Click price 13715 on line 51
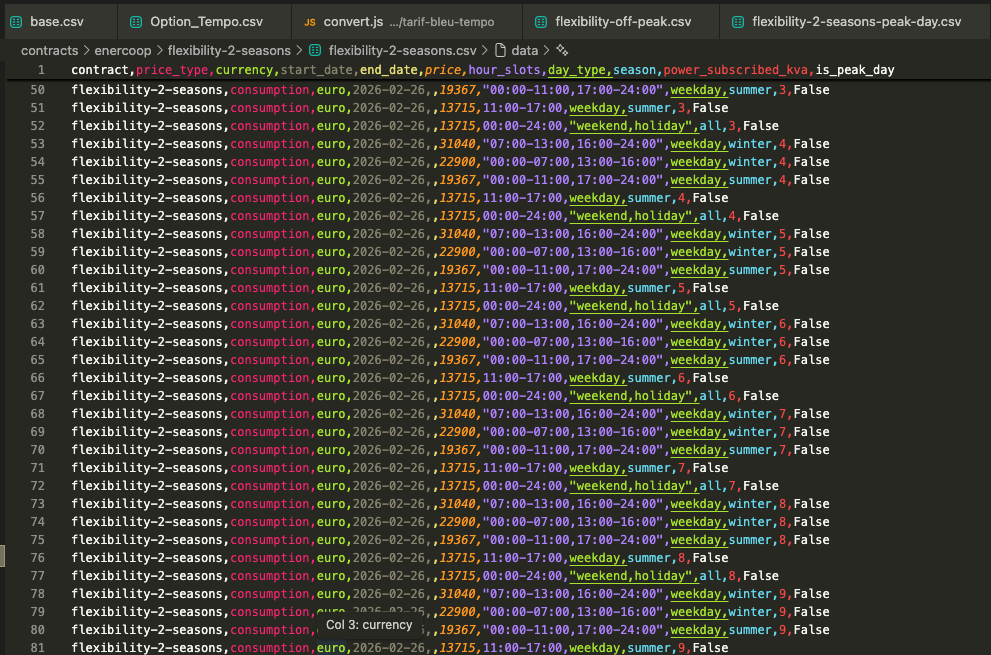The width and height of the screenshot is (991, 655). click(x=458, y=108)
